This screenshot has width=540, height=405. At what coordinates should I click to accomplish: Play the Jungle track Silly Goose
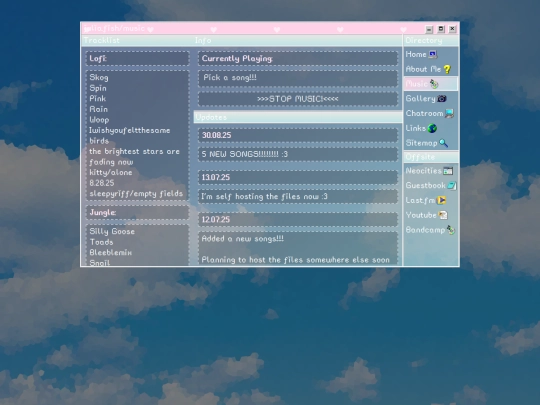[112, 231]
